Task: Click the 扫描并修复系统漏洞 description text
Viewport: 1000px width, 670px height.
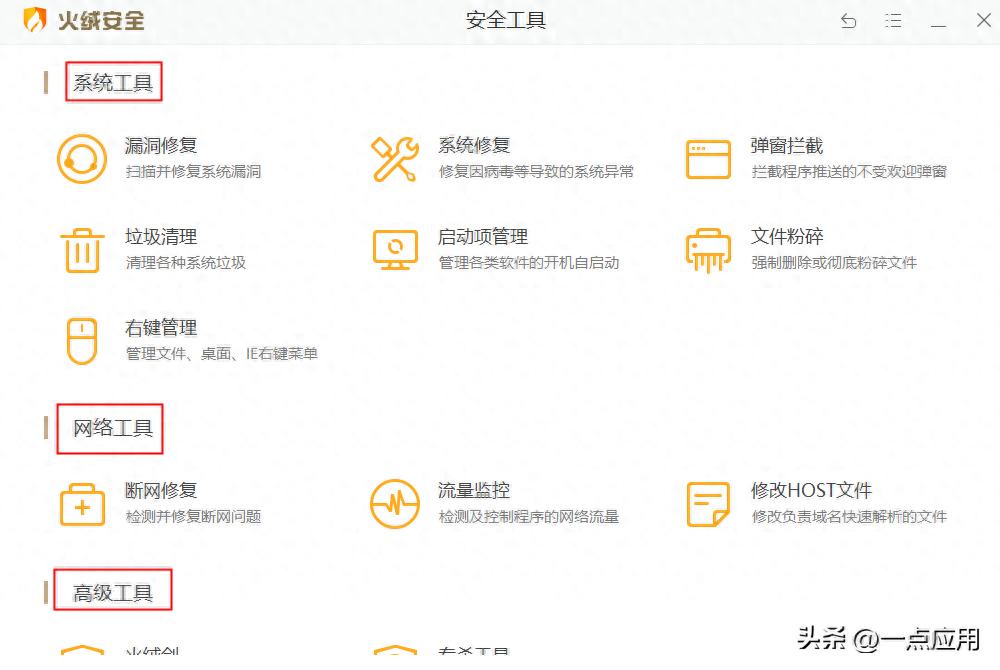Action: (193, 172)
